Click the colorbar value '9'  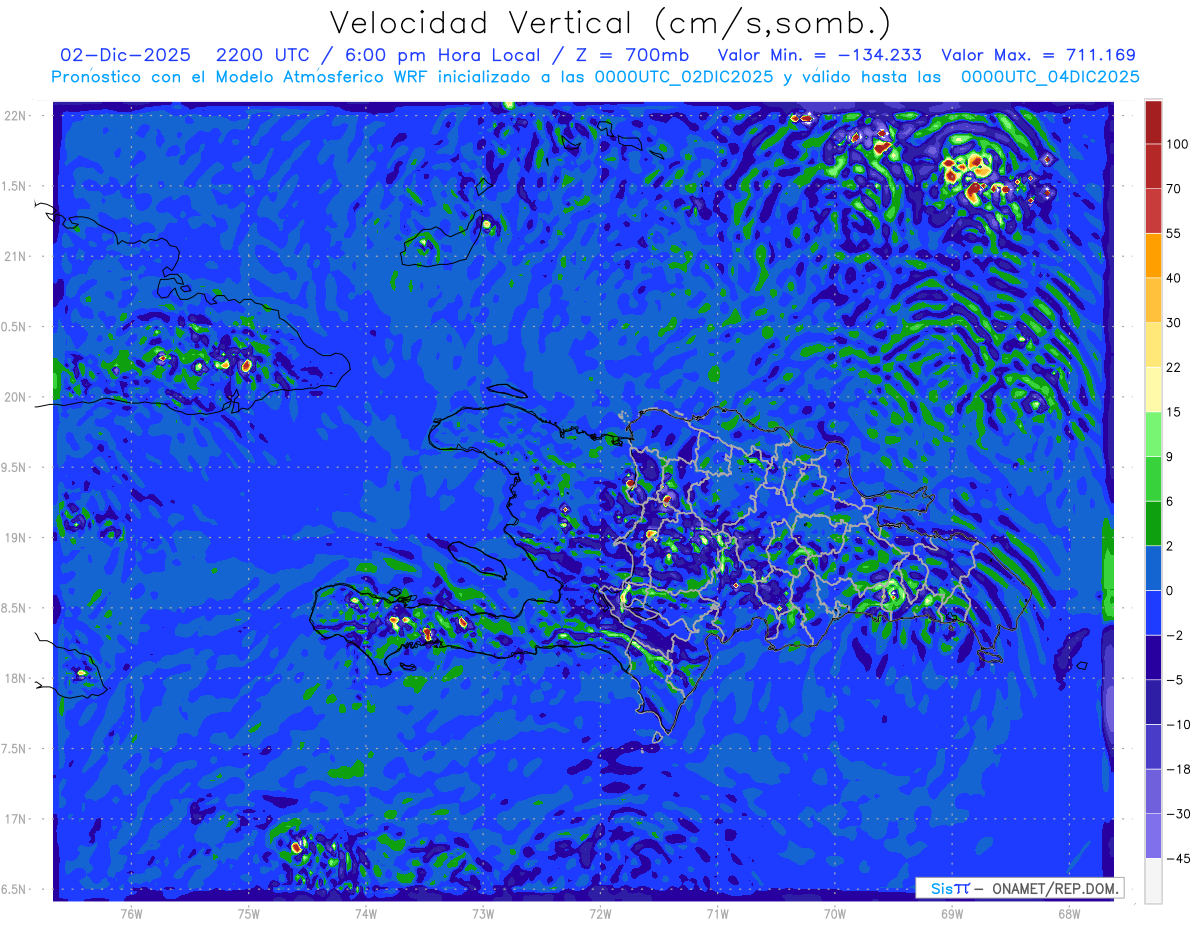point(1170,456)
